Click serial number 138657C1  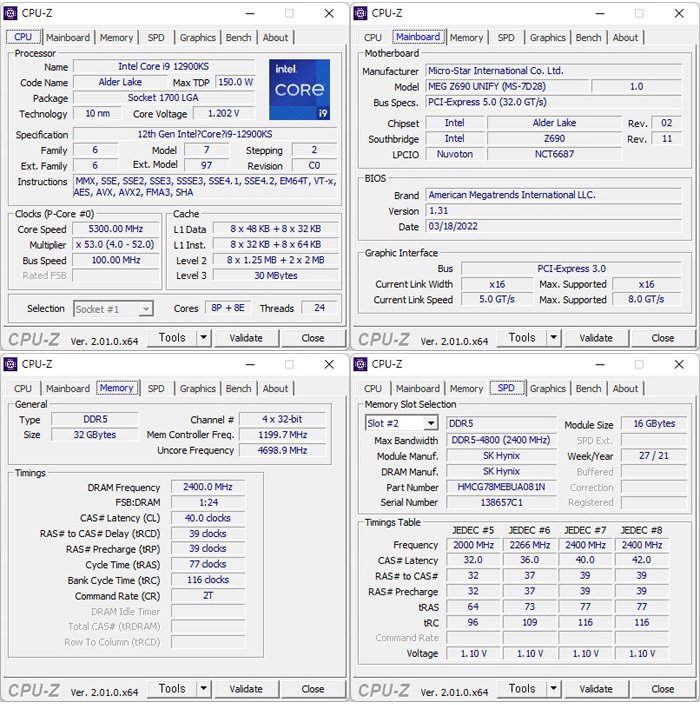501,503
